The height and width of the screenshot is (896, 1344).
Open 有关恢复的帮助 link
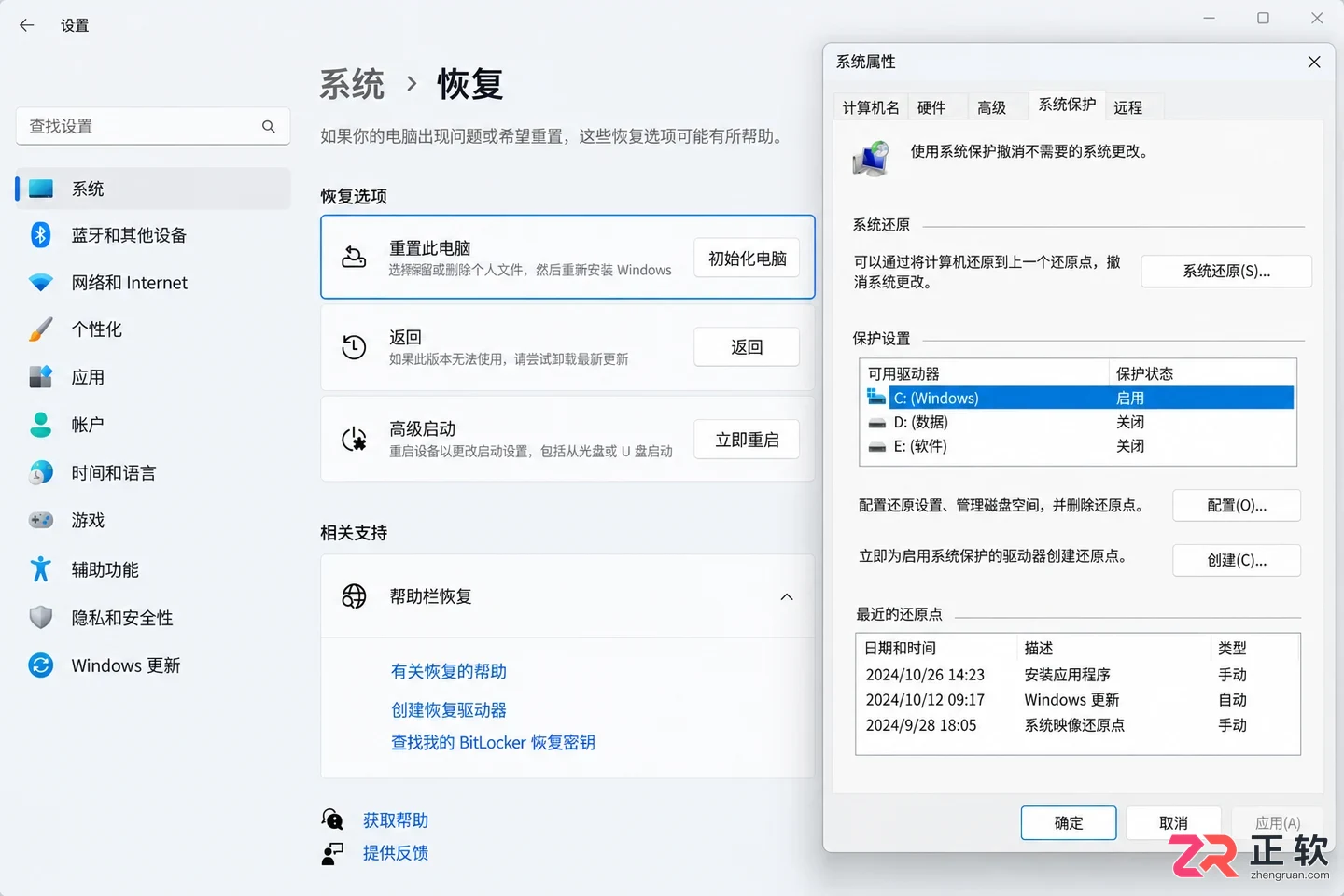(449, 671)
